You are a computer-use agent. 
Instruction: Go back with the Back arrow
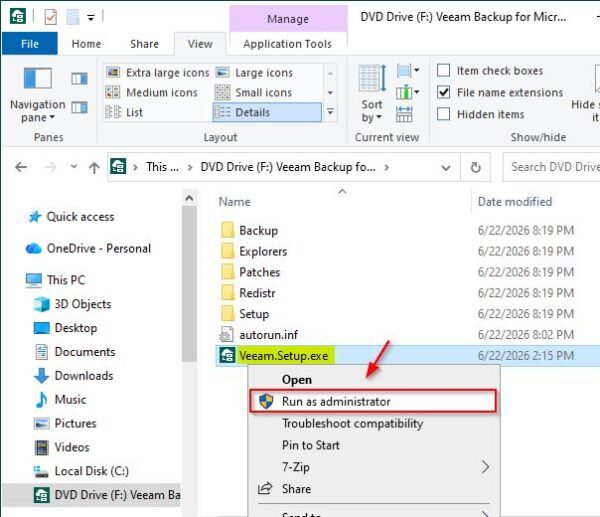[21, 167]
